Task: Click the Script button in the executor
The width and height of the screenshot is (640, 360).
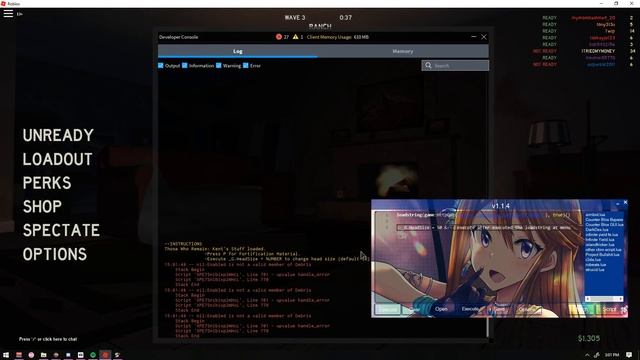Action: point(609,309)
